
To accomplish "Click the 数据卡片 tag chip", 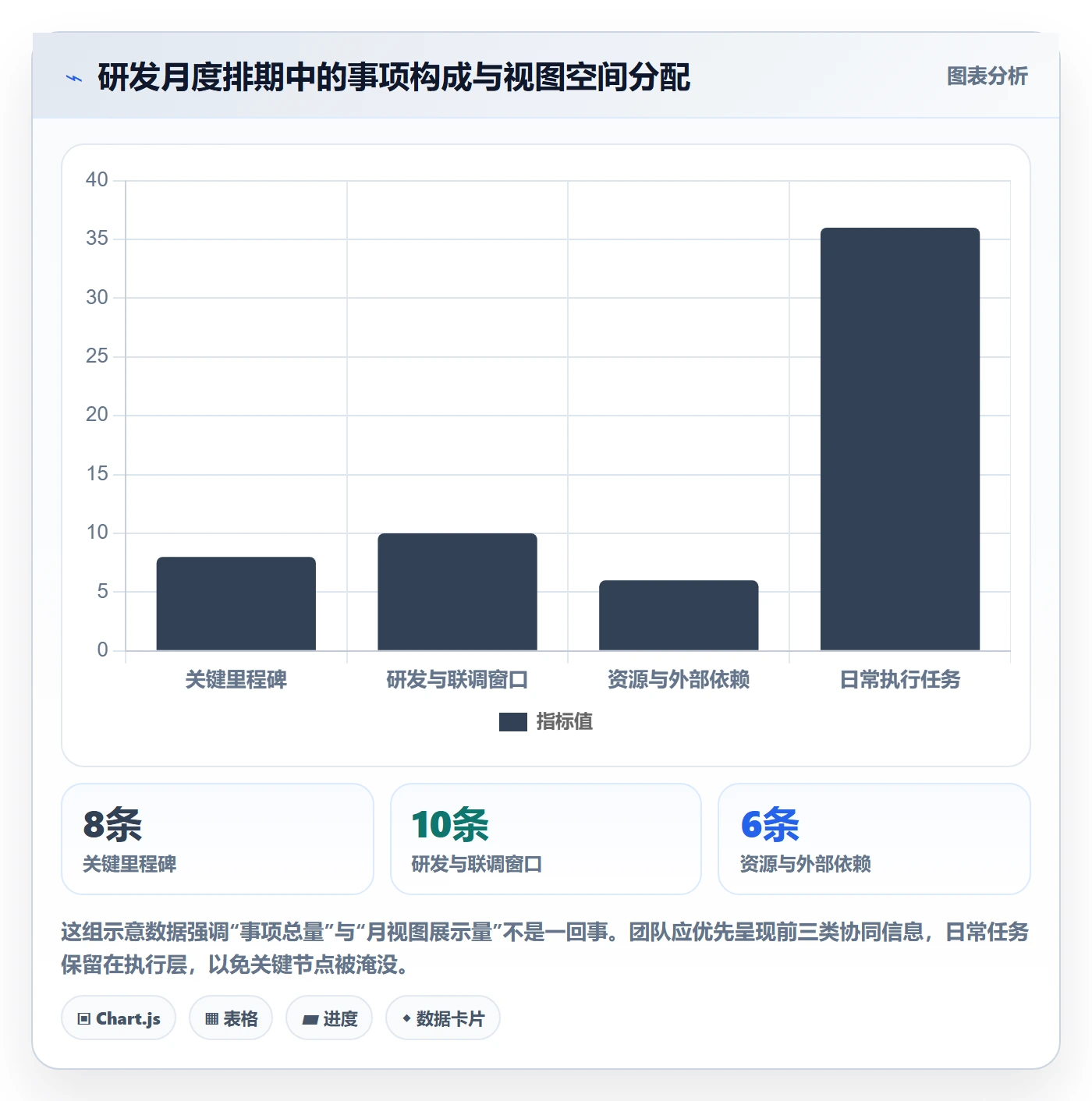I will point(443,1018).
